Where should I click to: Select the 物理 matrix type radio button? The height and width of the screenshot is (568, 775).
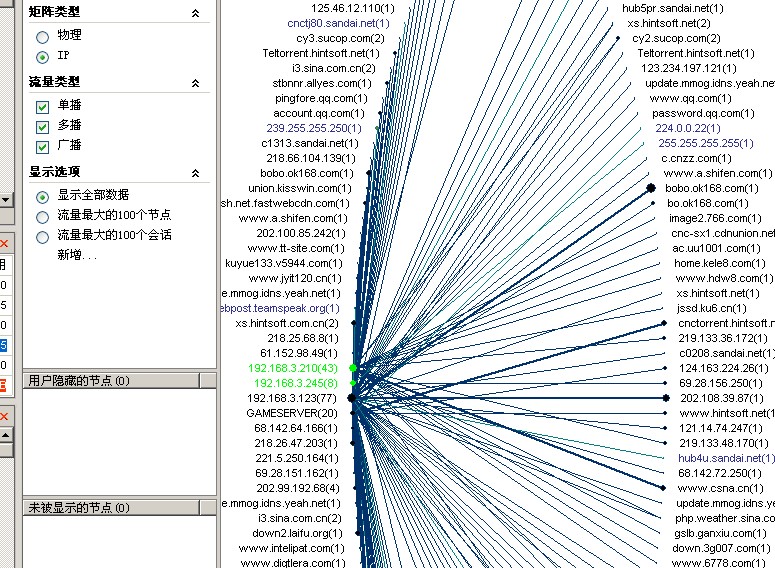pyautogui.click(x=42, y=35)
